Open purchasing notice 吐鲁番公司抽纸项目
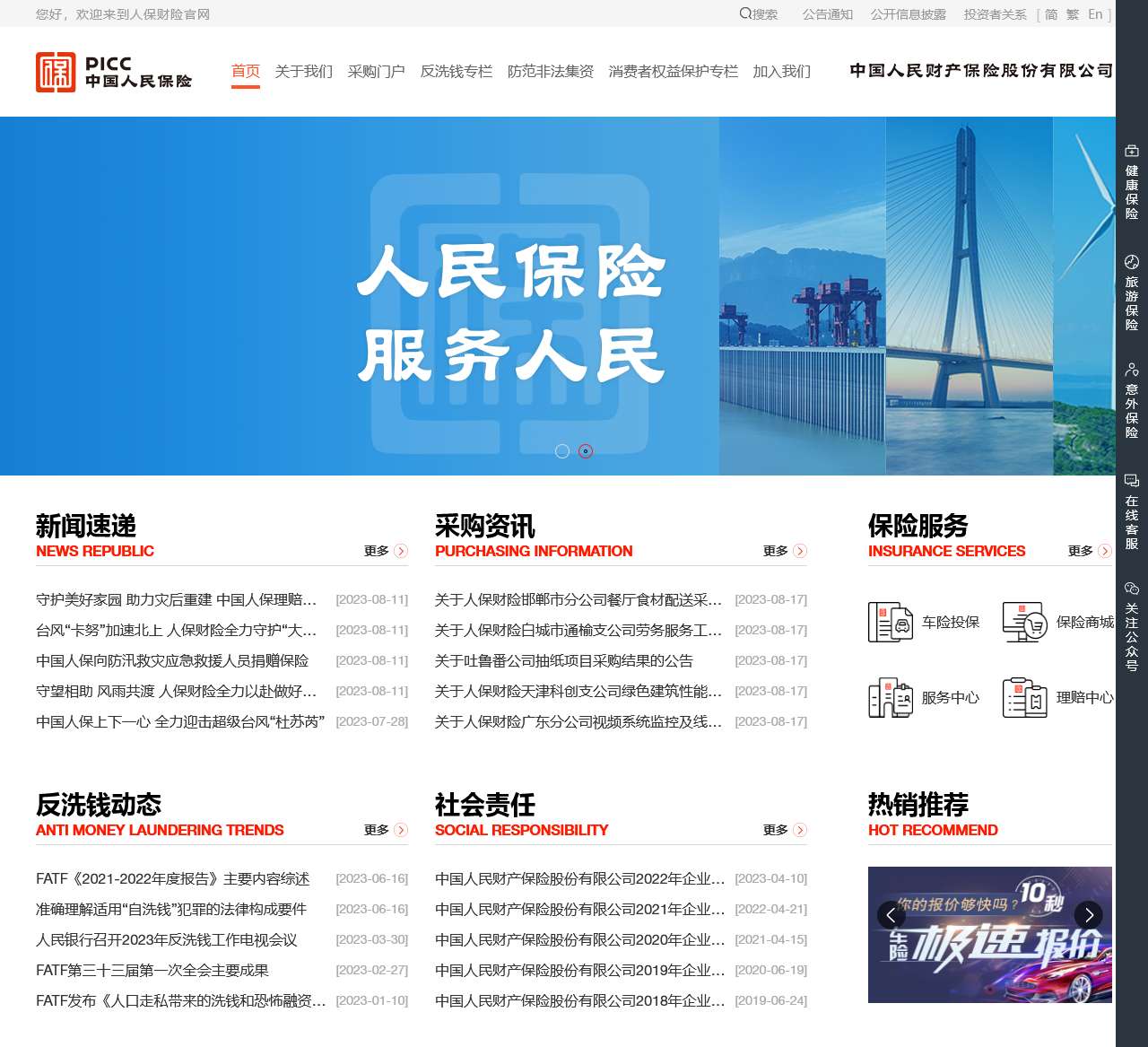This screenshot has height=1047, width=1148. click(x=564, y=660)
